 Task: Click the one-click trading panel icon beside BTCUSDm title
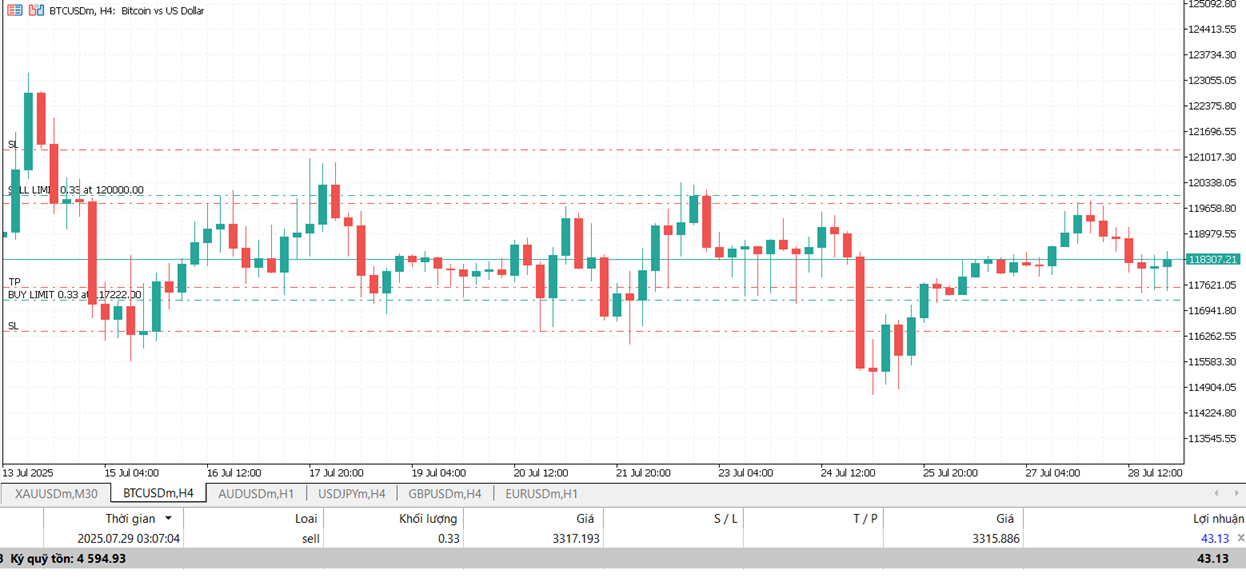(15, 10)
